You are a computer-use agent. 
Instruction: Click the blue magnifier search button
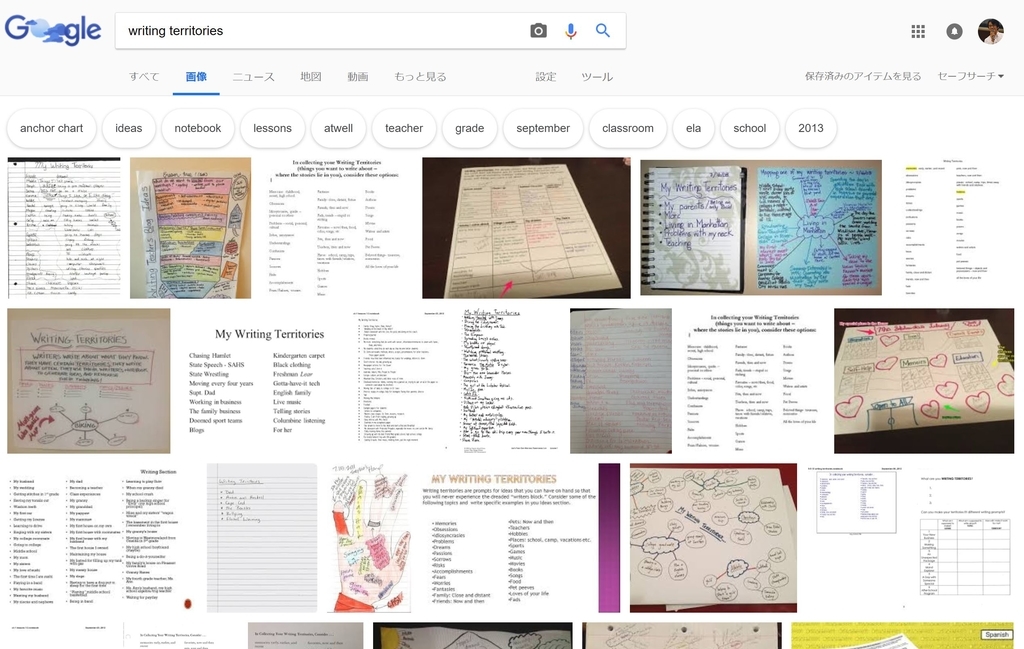pos(603,31)
